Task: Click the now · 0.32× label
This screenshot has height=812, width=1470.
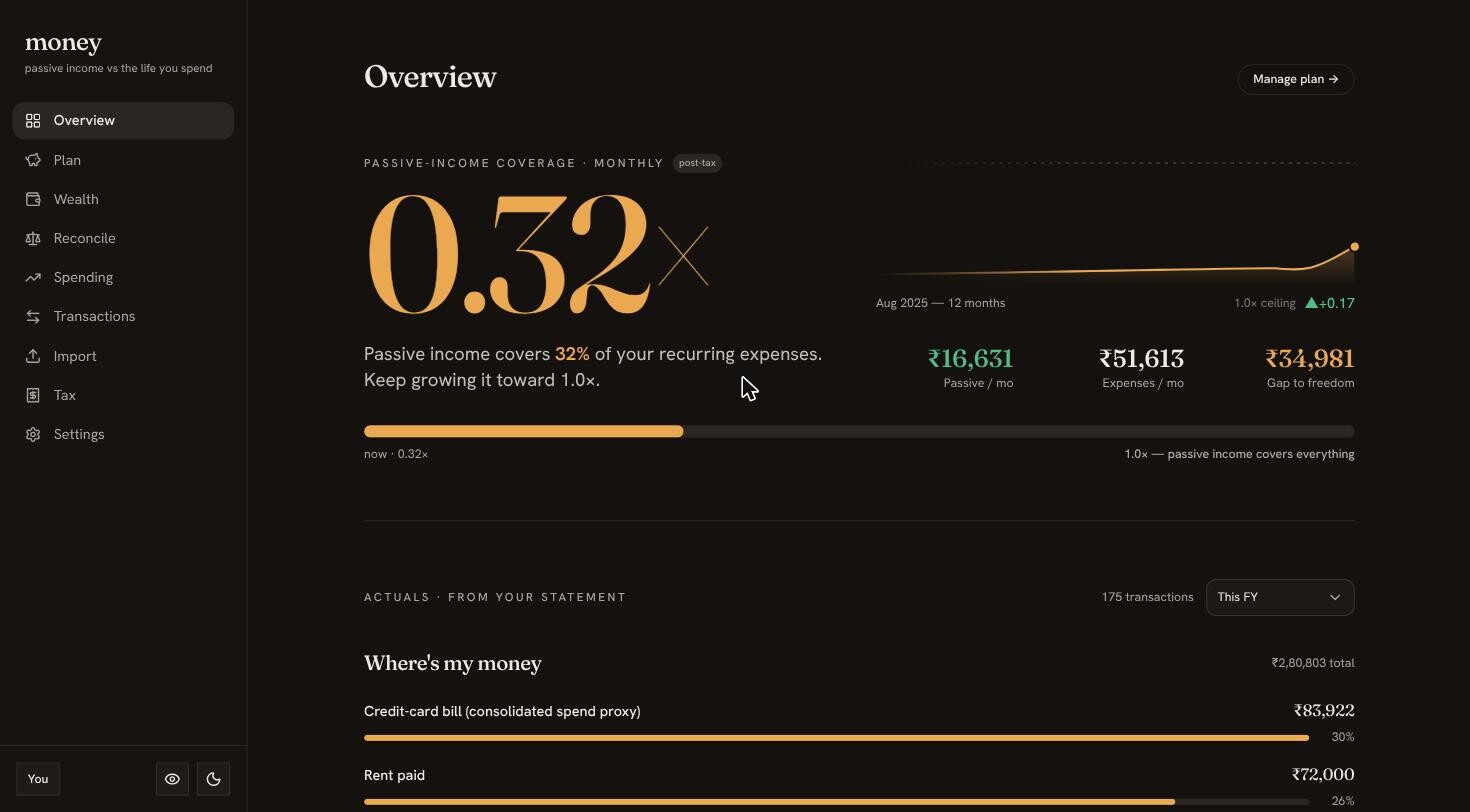Action: 396,454
